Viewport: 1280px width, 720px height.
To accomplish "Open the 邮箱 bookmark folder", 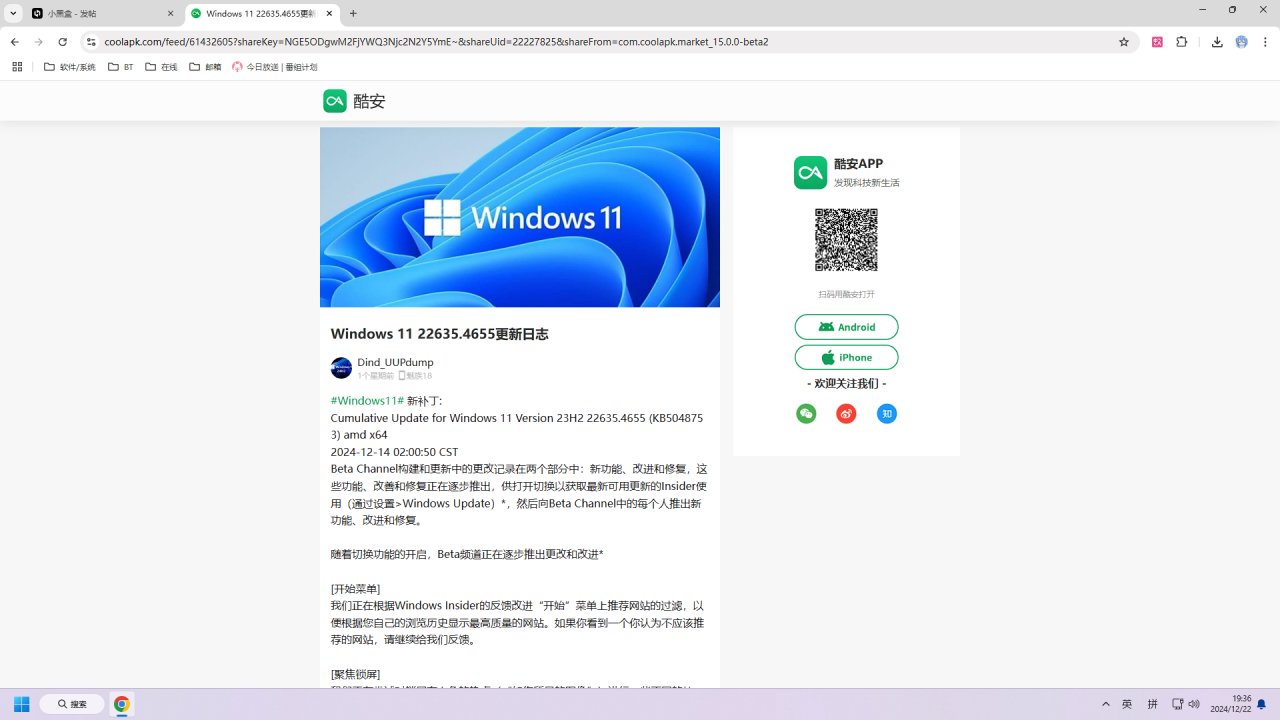I will pos(206,67).
